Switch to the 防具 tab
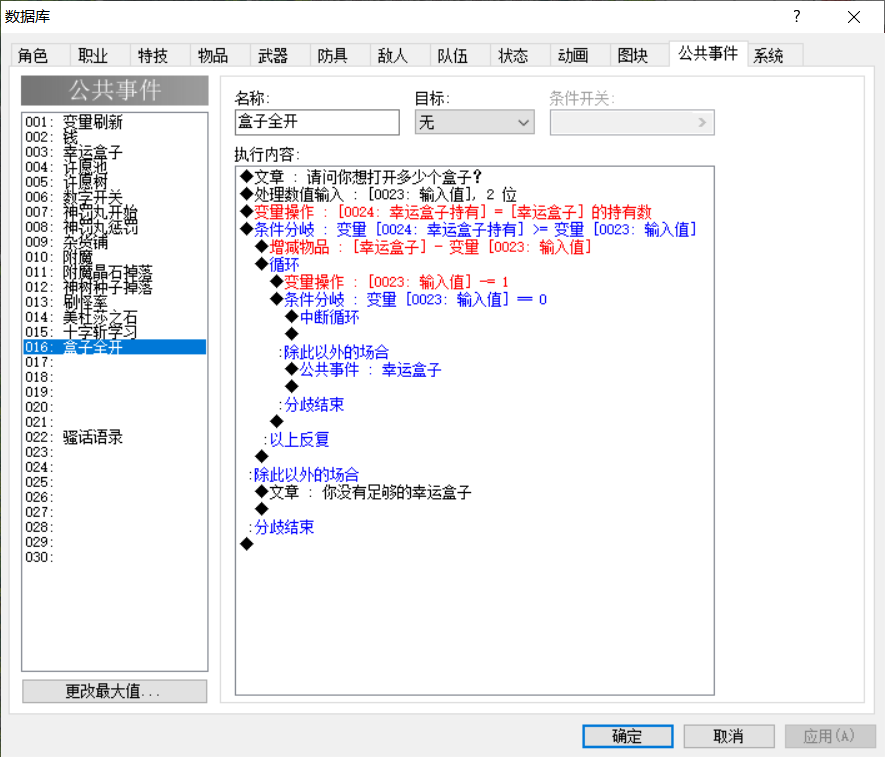Viewport: 885px width, 757px height. (x=340, y=56)
